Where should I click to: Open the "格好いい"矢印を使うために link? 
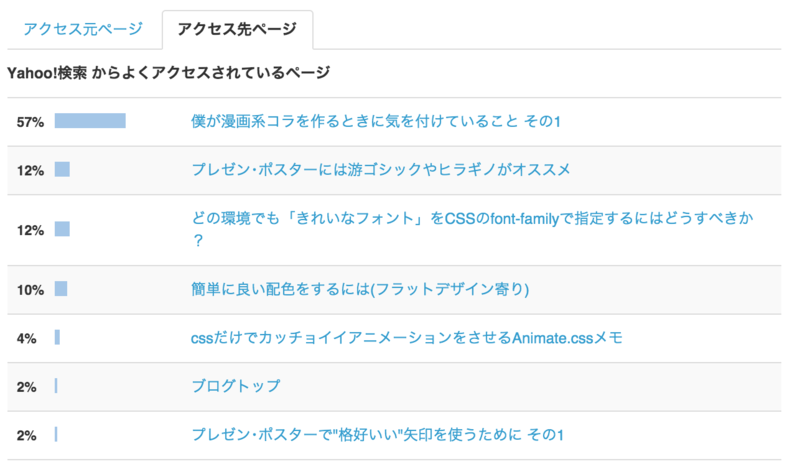378,435
